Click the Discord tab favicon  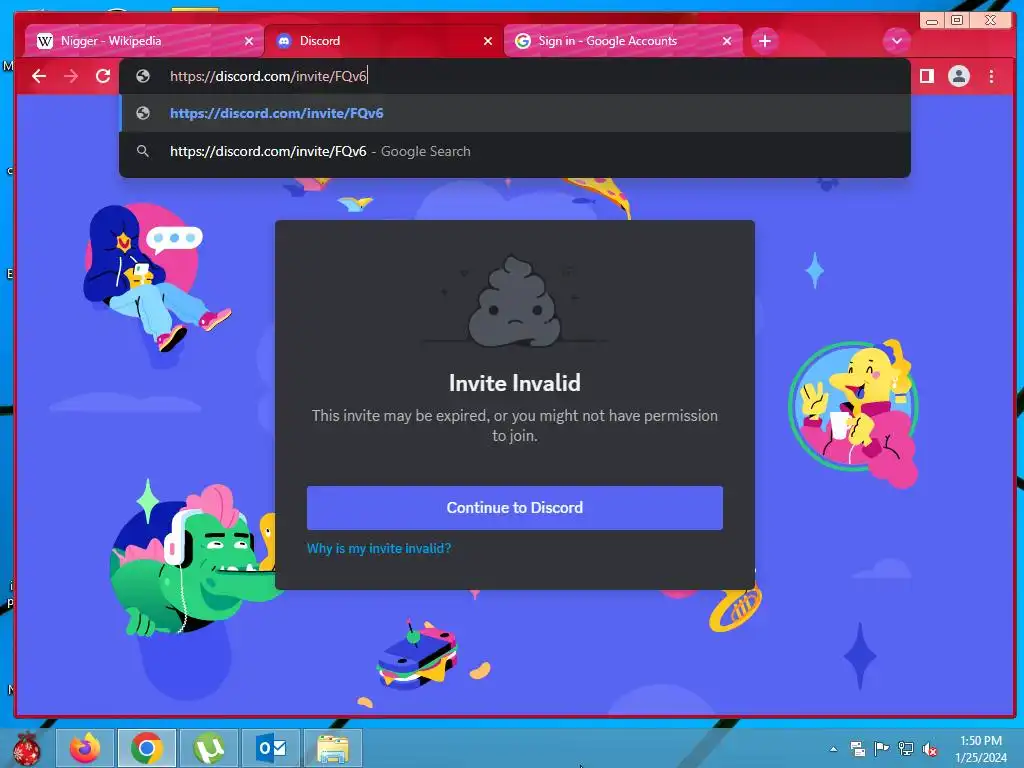click(284, 41)
